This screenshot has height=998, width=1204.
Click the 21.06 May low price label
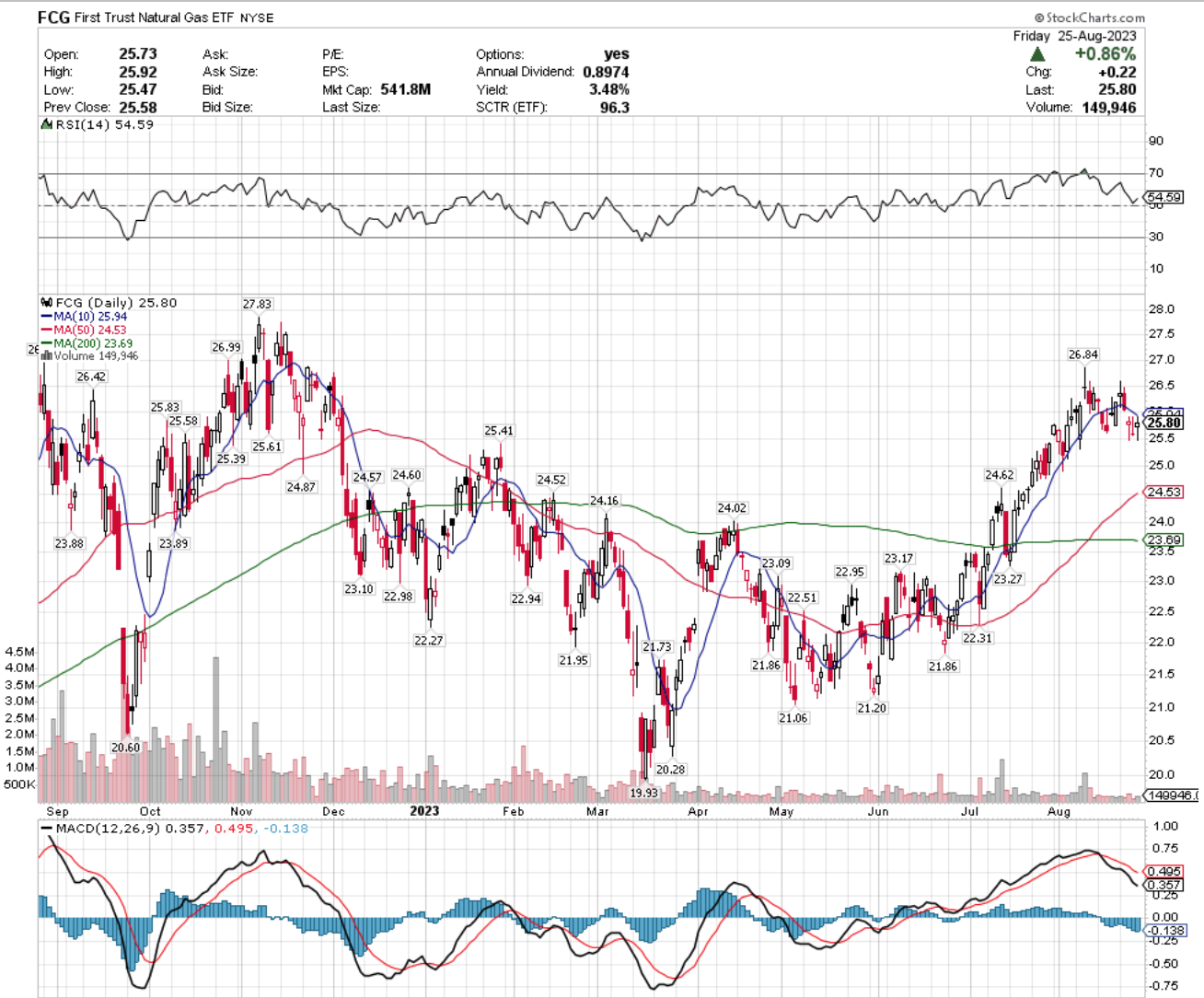point(793,718)
